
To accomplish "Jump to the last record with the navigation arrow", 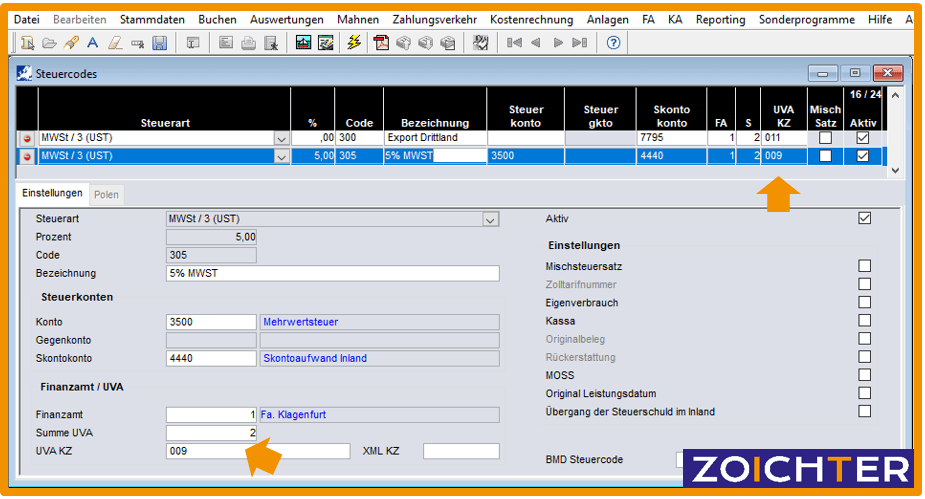I will (x=580, y=43).
